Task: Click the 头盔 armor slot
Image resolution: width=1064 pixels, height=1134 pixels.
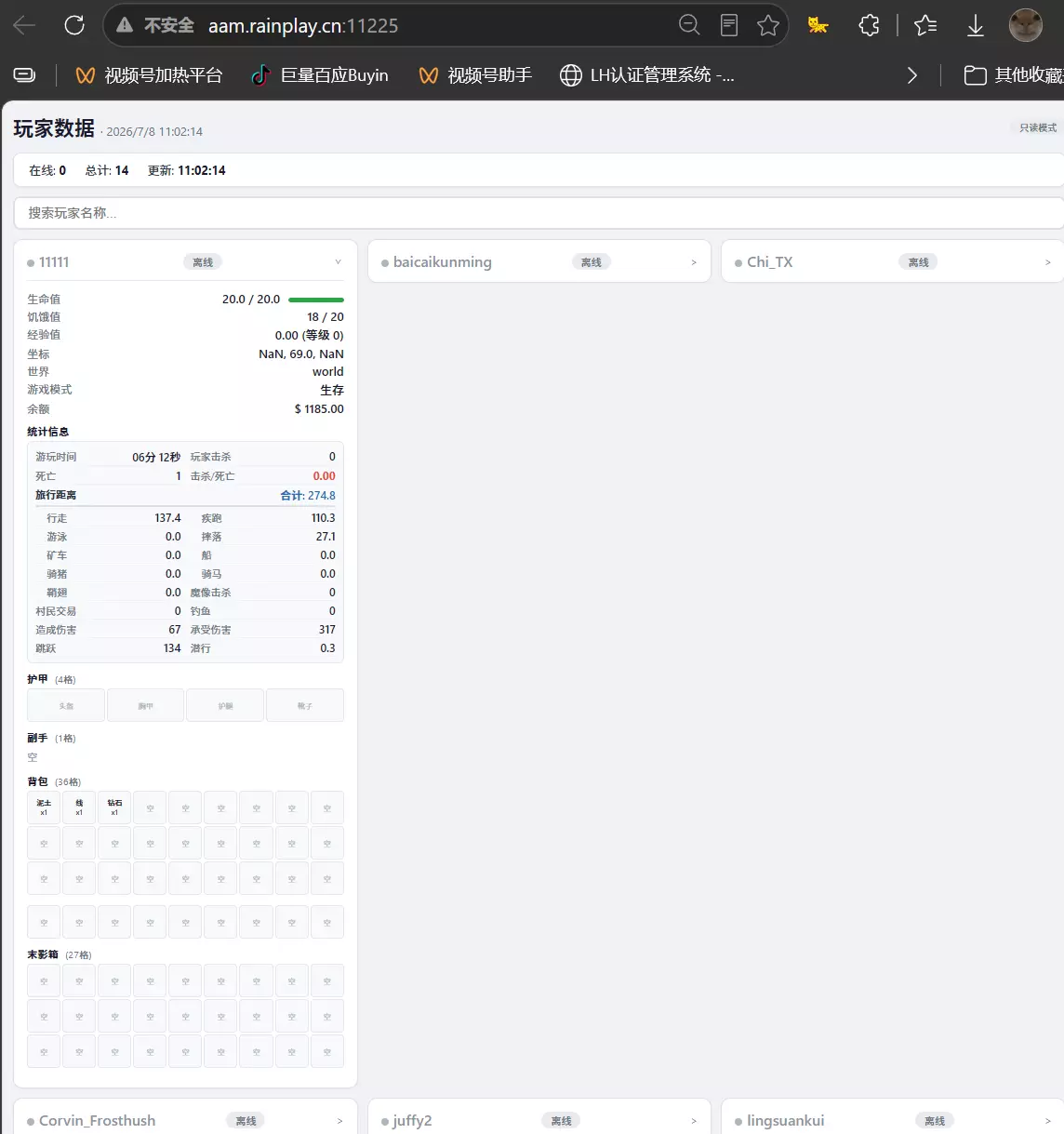Action: coord(66,706)
